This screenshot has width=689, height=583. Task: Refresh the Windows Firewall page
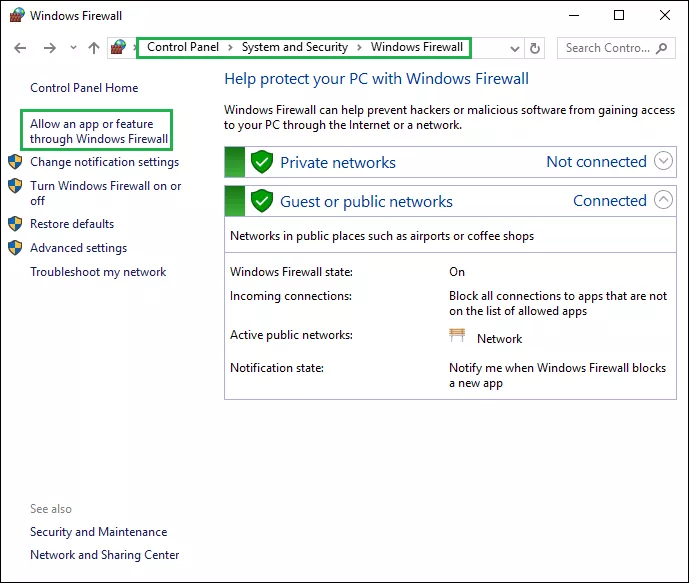(x=534, y=48)
